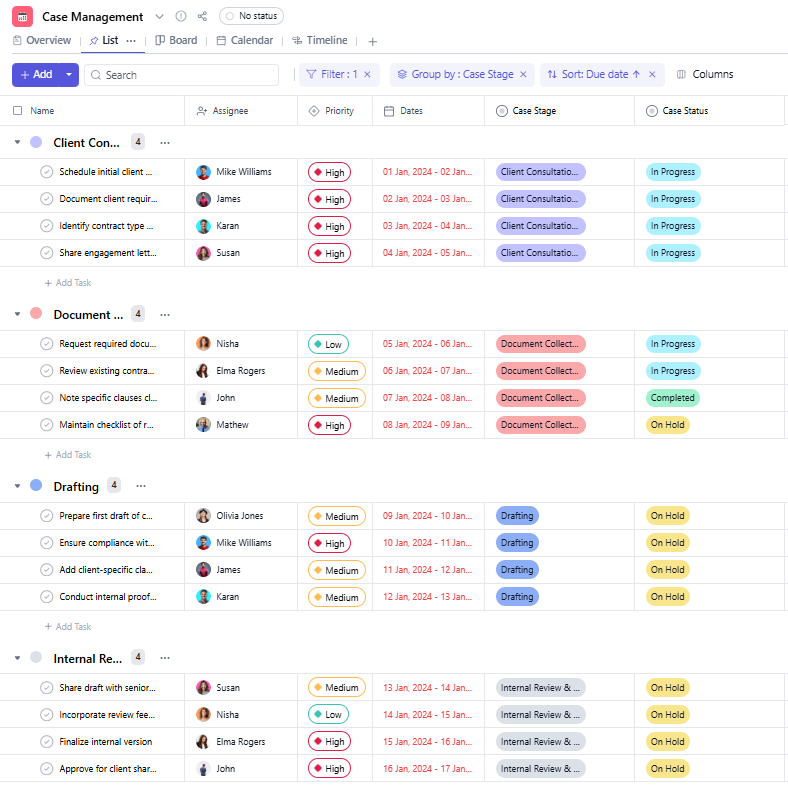Switch to the Timeline tab

pyautogui.click(x=320, y=41)
